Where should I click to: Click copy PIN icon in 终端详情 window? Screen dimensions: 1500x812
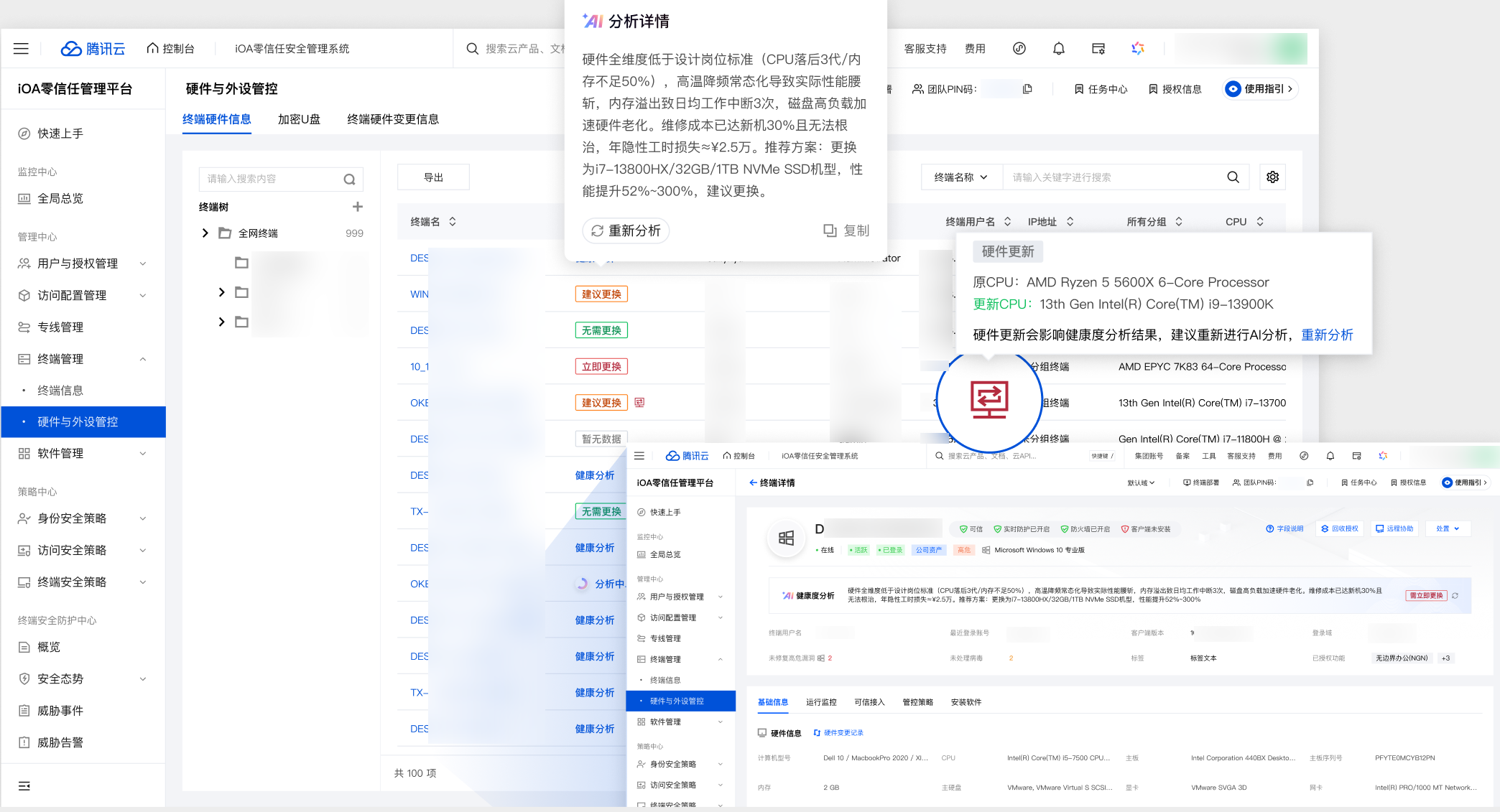point(1310,482)
